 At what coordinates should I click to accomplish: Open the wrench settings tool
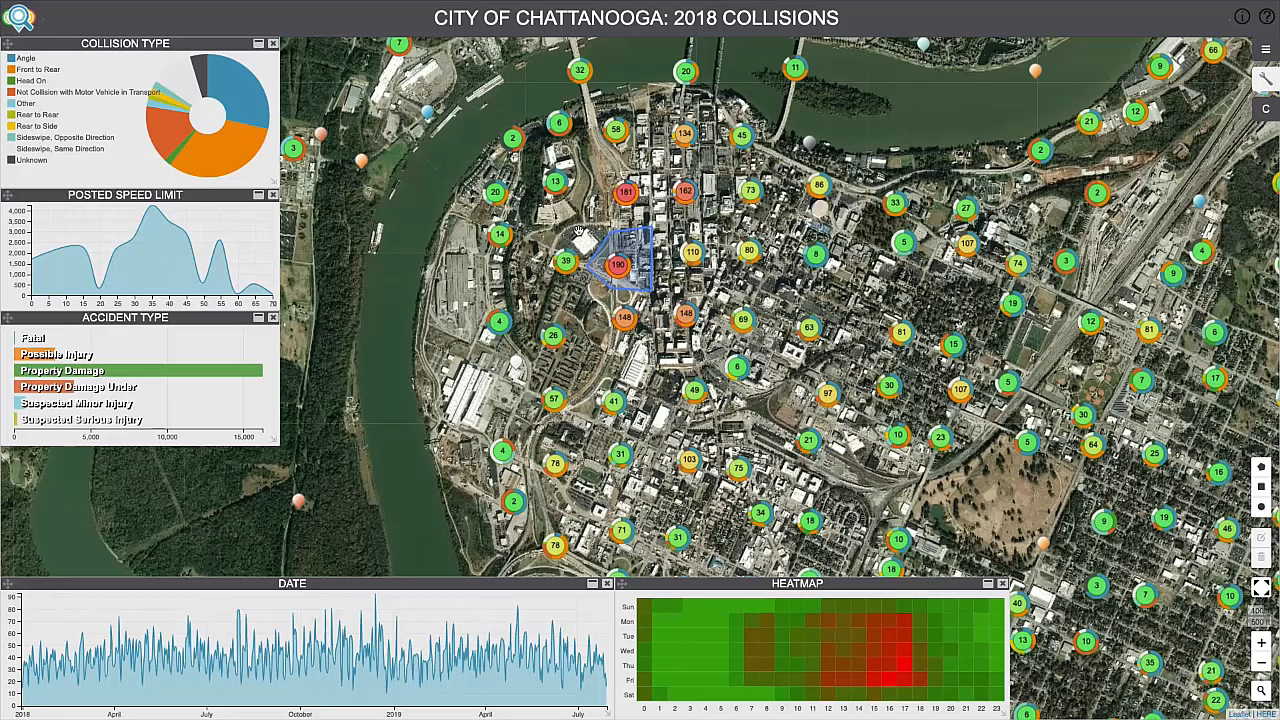1266,78
